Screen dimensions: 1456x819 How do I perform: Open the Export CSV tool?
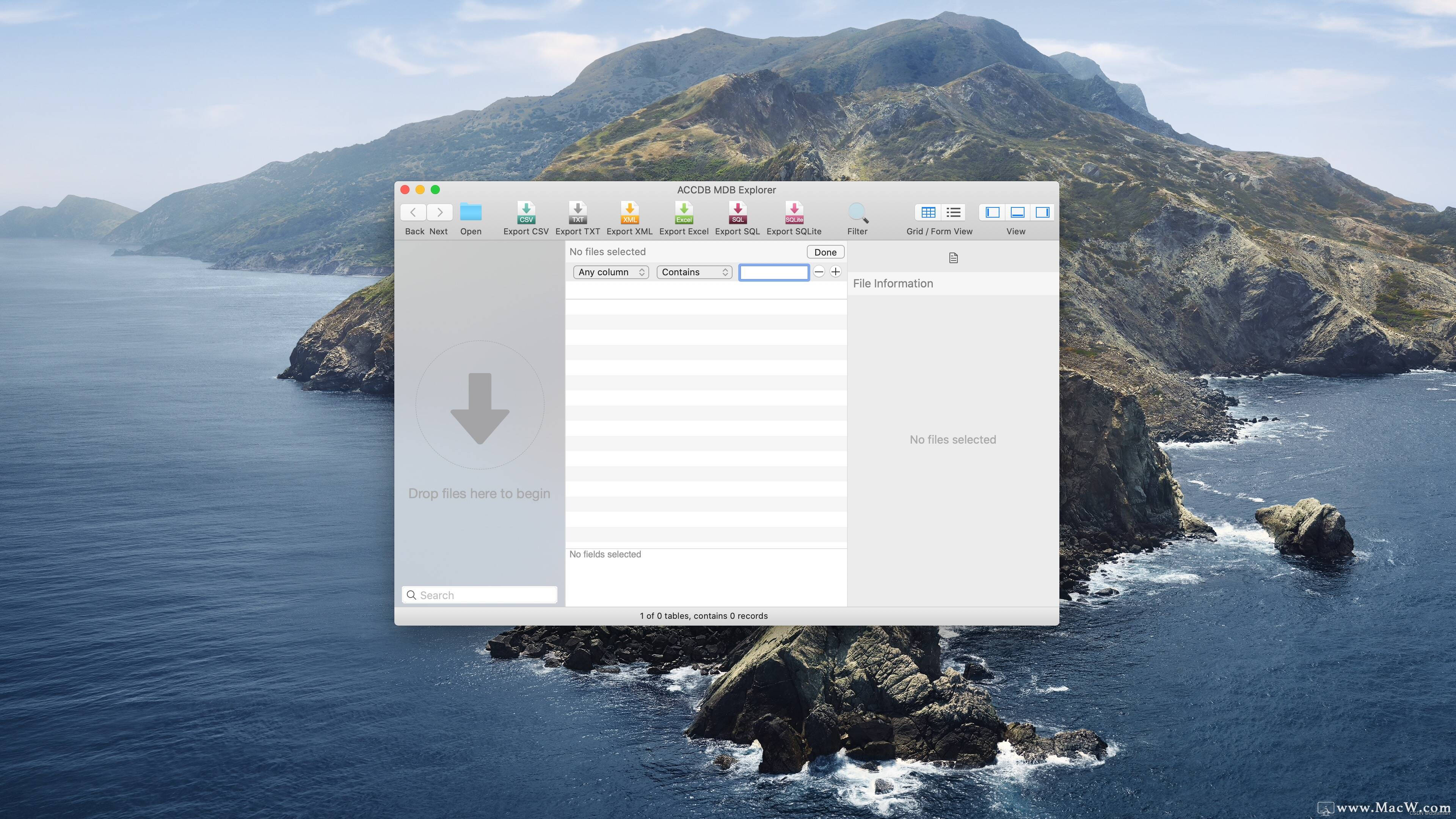pos(525,212)
